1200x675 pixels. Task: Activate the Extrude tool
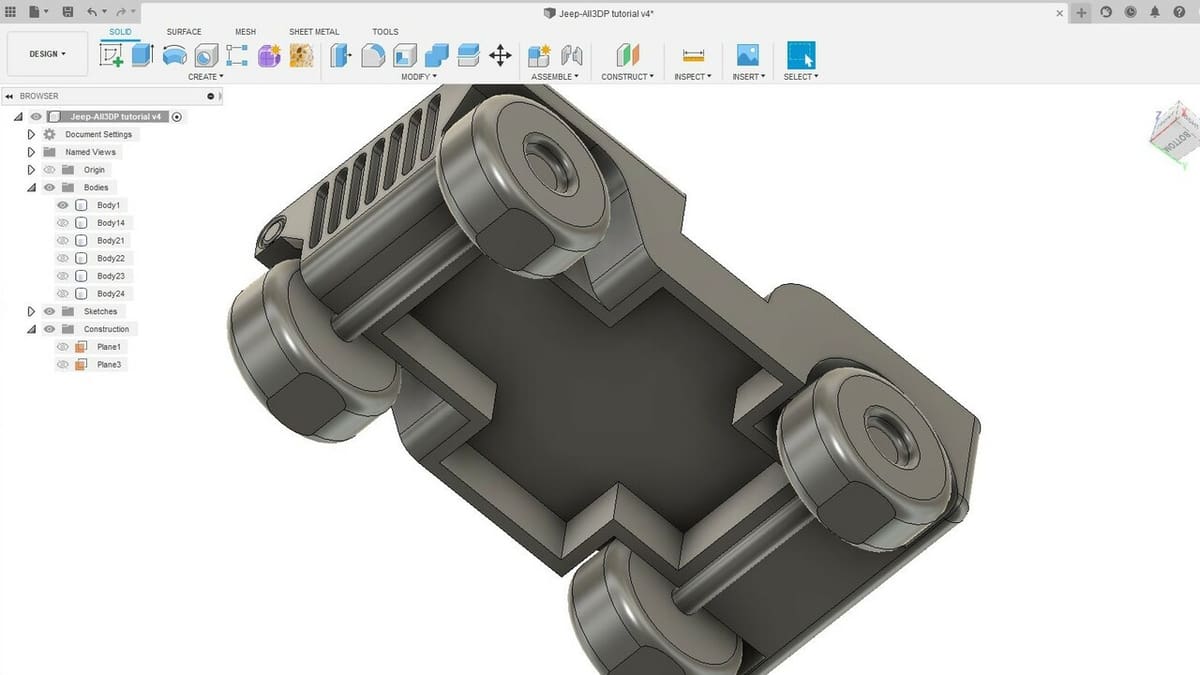pyautogui.click(x=142, y=55)
